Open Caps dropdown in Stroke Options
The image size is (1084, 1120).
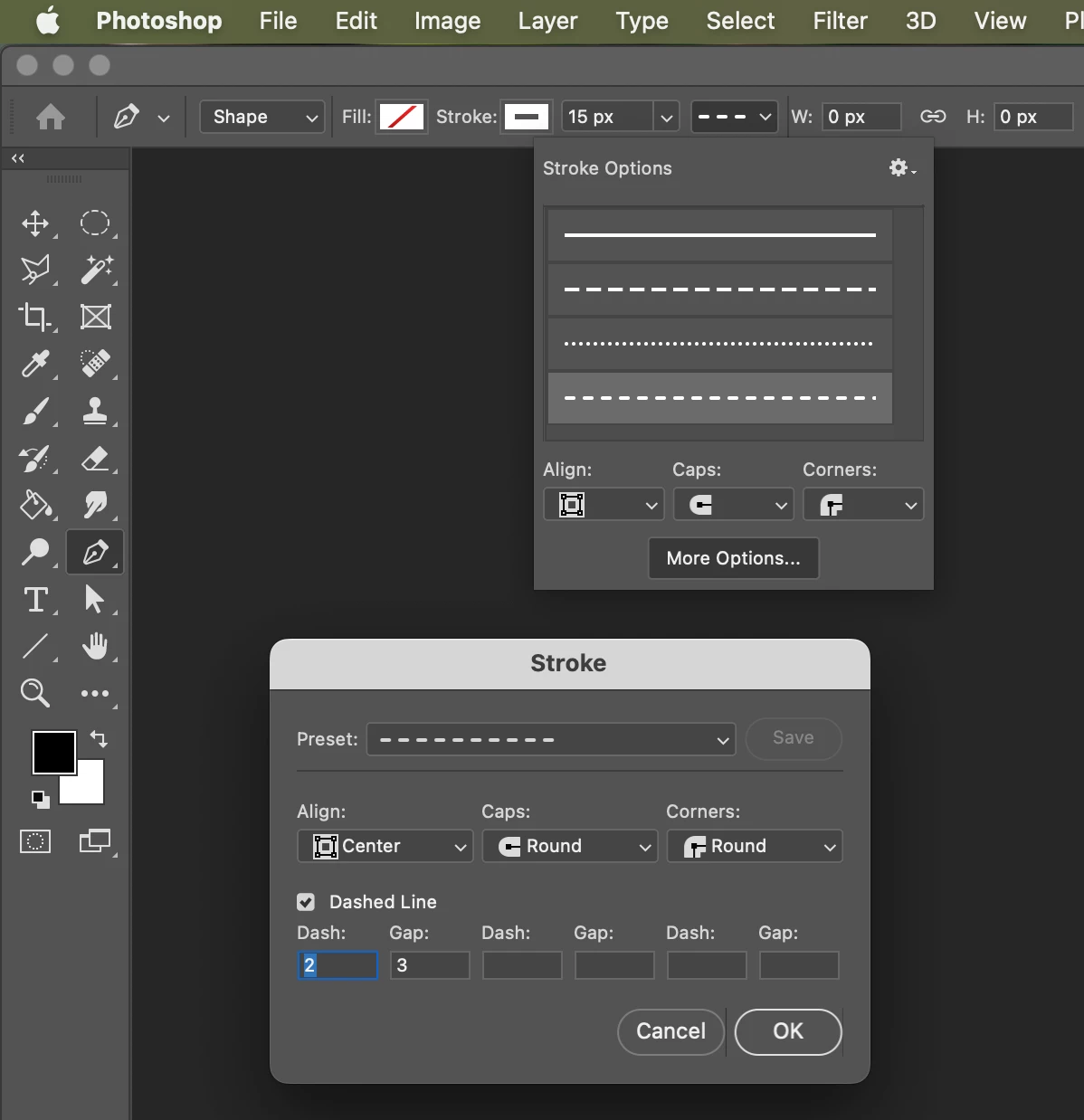(x=734, y=505)
